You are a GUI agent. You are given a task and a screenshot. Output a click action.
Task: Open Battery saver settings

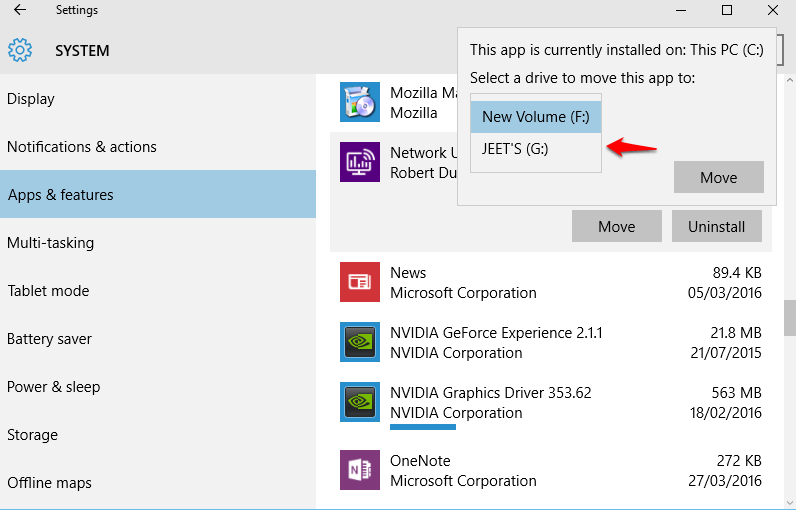click(158, 338)
